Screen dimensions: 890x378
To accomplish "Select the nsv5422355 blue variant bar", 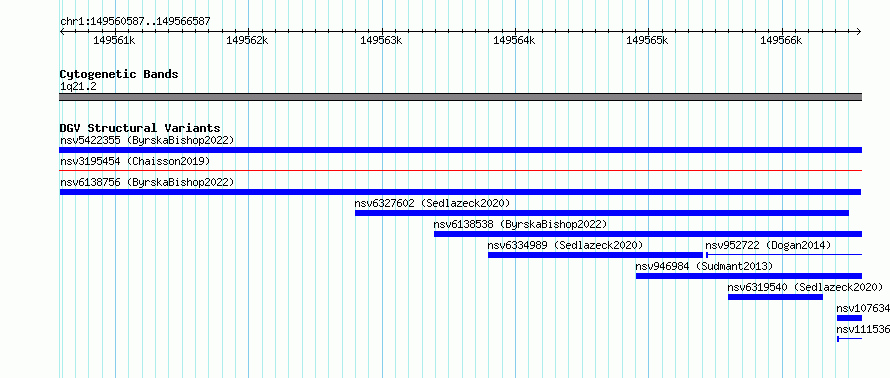I will [461, 150].
